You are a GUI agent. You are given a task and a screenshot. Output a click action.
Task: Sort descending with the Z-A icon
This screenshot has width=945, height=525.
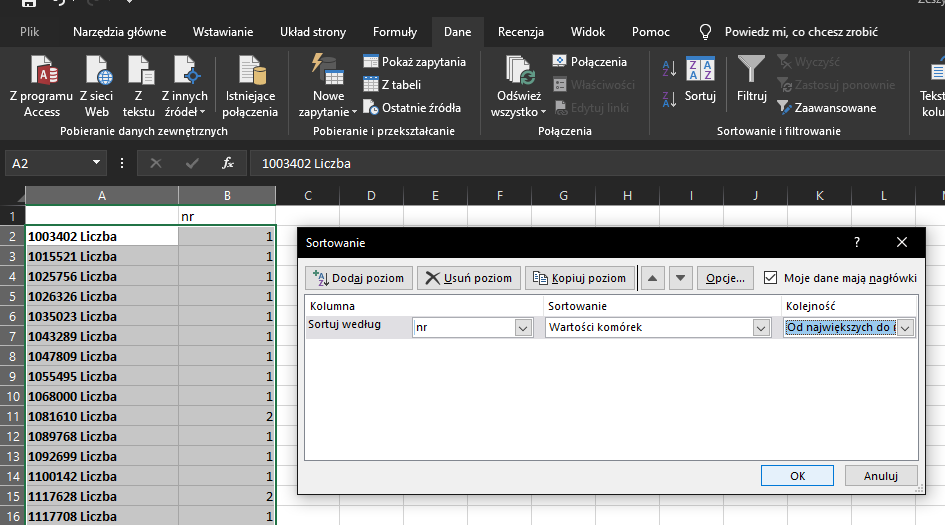(669, 99)
